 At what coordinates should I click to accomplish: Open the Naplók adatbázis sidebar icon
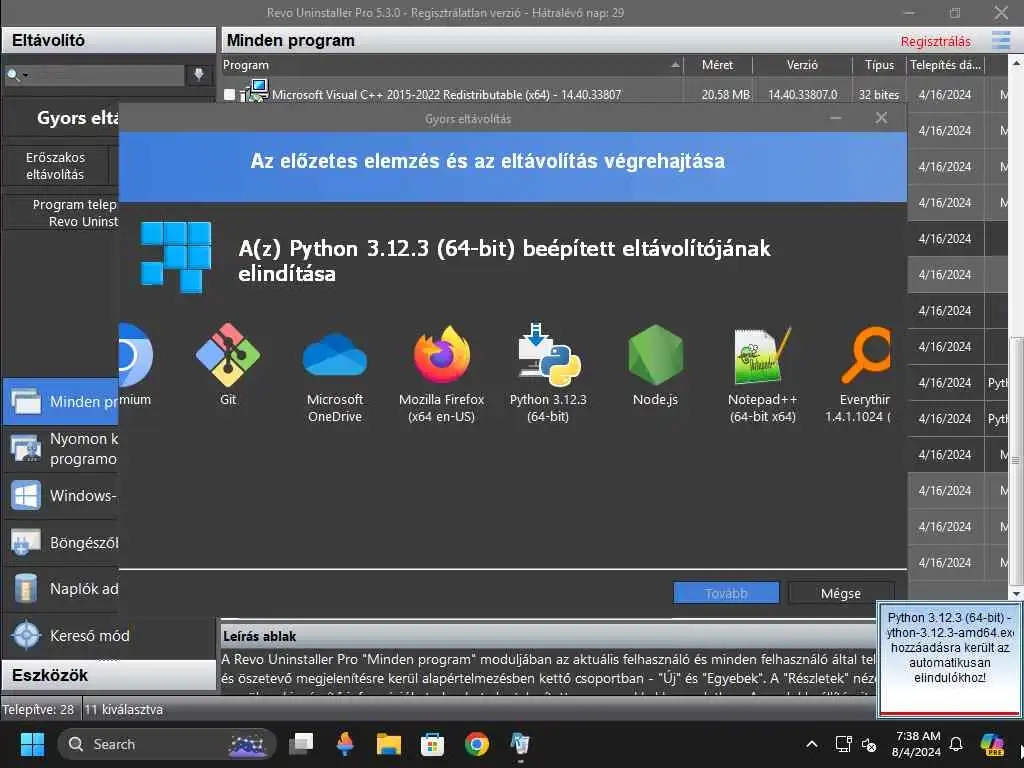click(25, 589)
